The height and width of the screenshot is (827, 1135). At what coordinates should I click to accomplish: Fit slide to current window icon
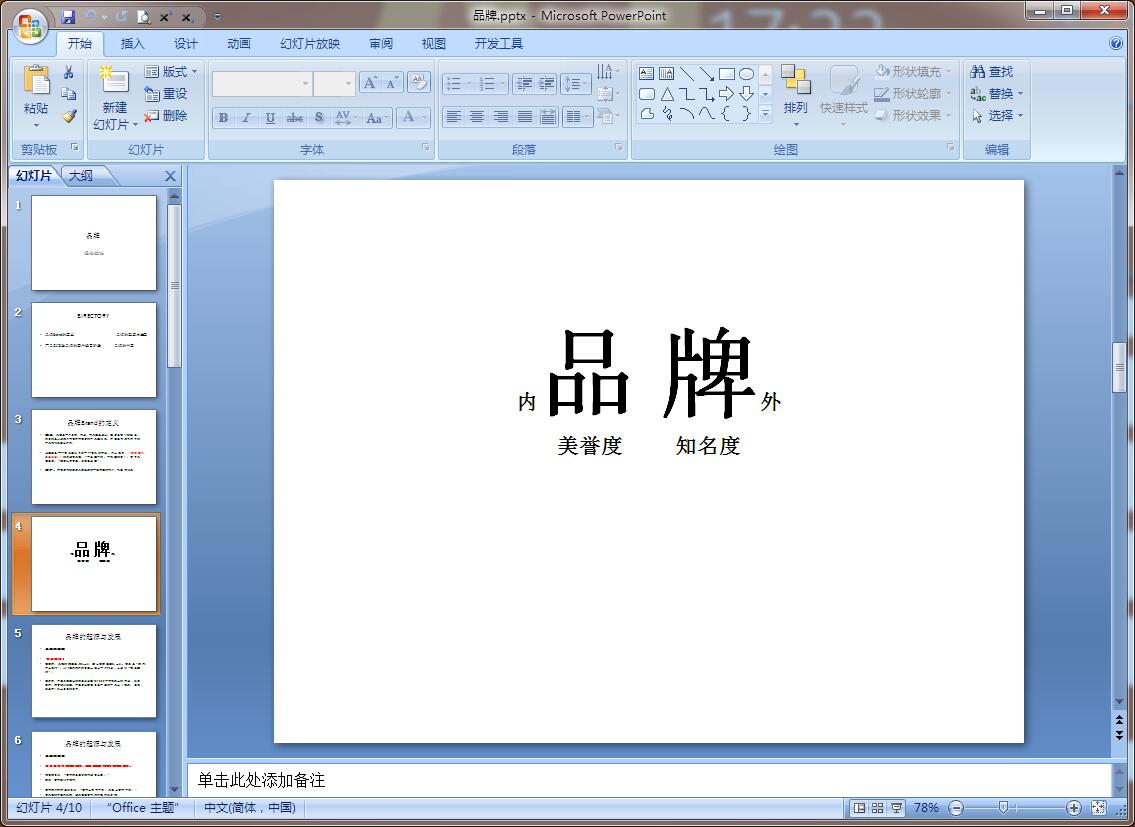1098,808
